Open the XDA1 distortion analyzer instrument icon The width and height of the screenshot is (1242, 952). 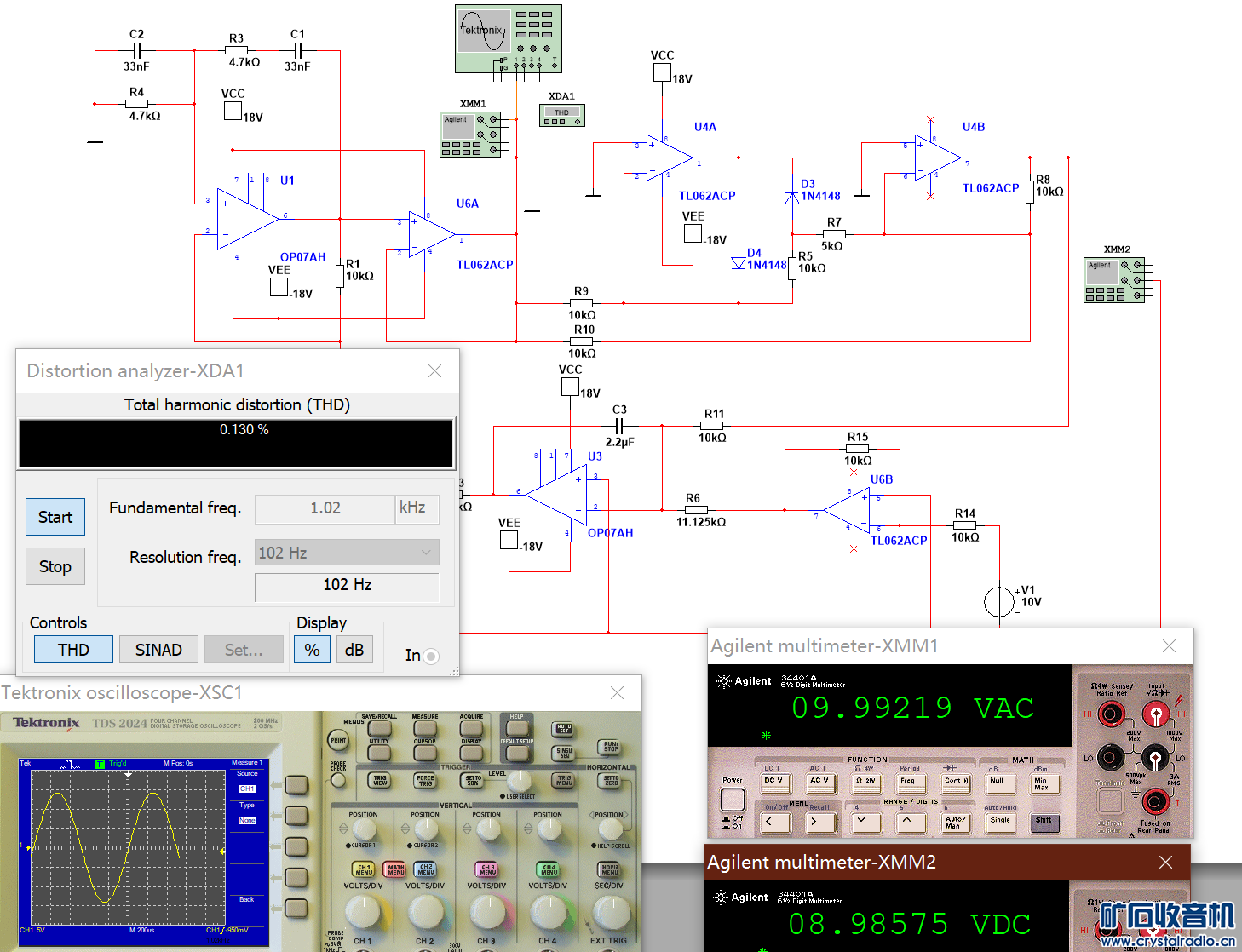pos(562,116)
